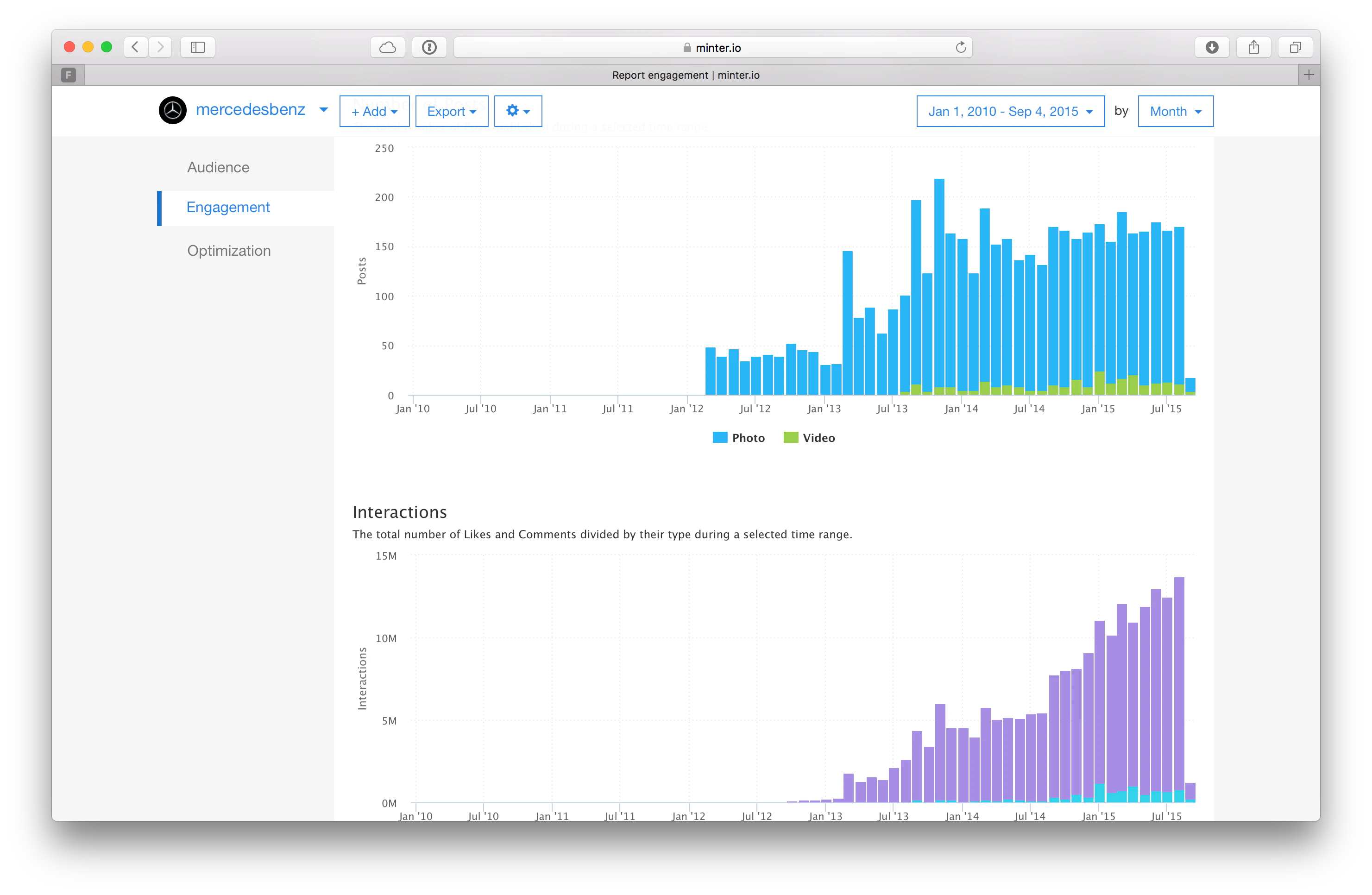Toggle the Photo series in chart legend
The height and width of the screenshot is (895, 1372).
click(739, 438)
